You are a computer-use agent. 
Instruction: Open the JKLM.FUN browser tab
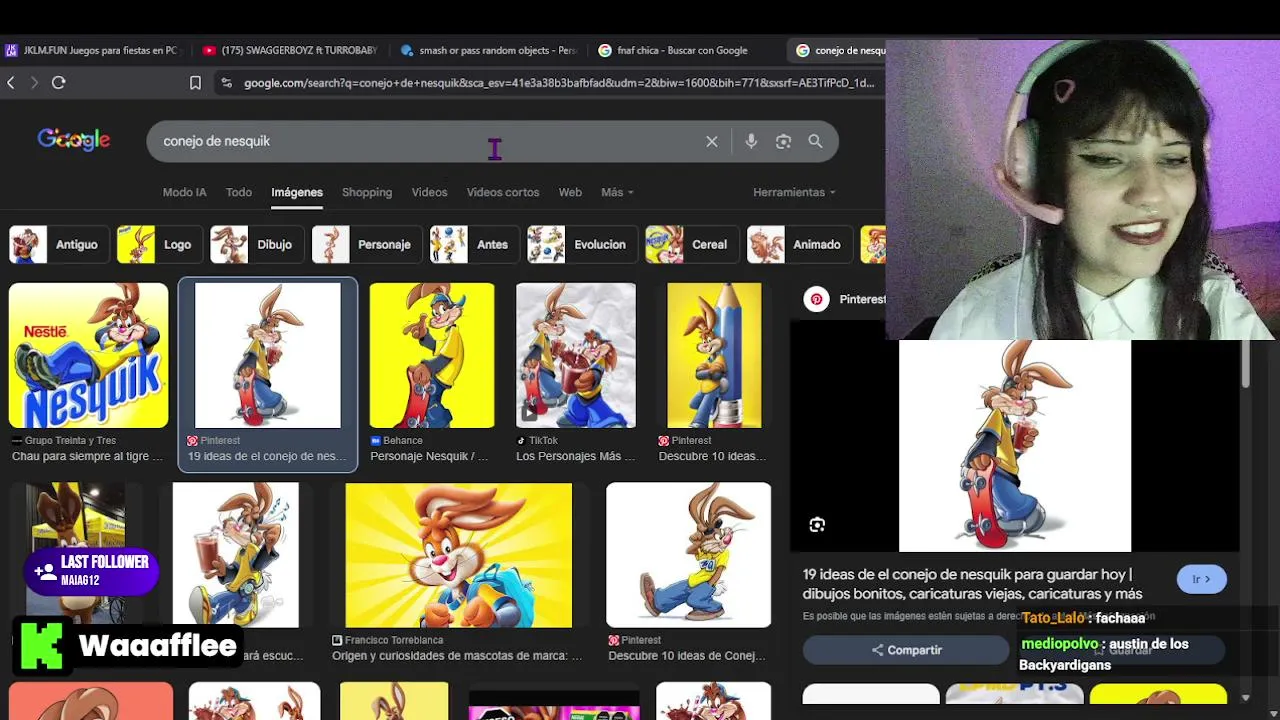coord(92,50)
